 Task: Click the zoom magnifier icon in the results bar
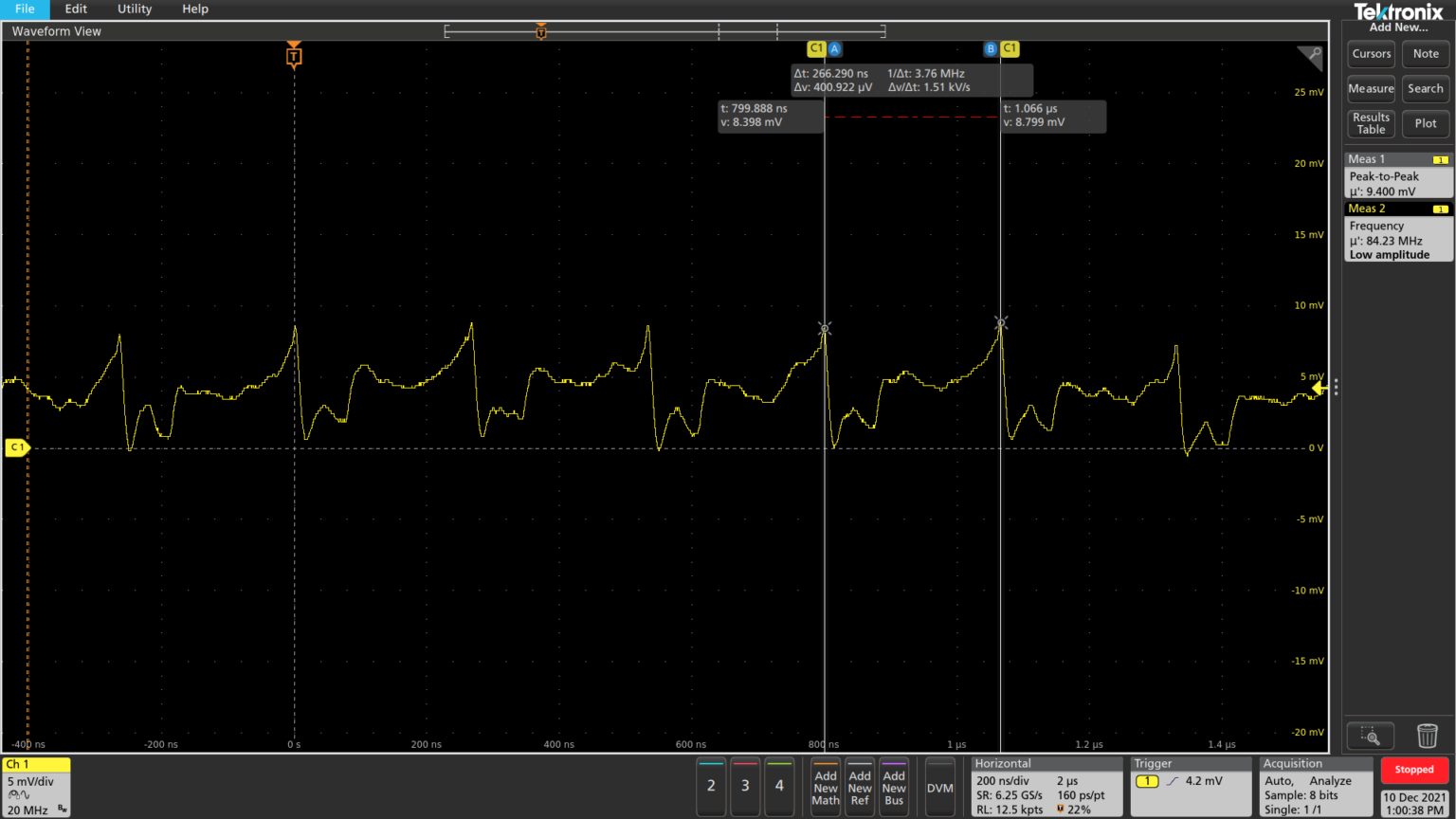1370,736
